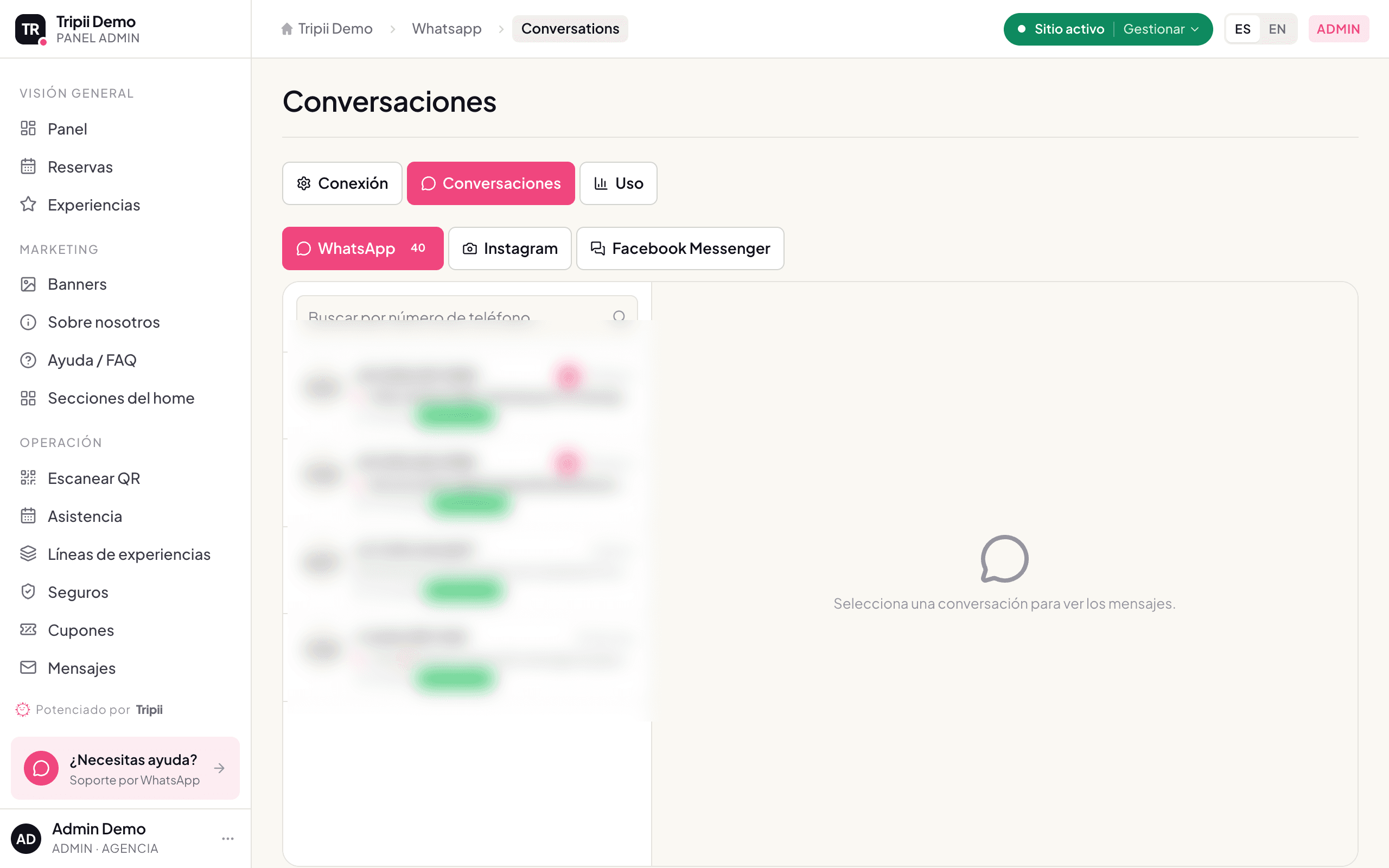Click the Potenciado por Tripii link
This screenshot has height=868, width=1389.
[x=89, y=710]
